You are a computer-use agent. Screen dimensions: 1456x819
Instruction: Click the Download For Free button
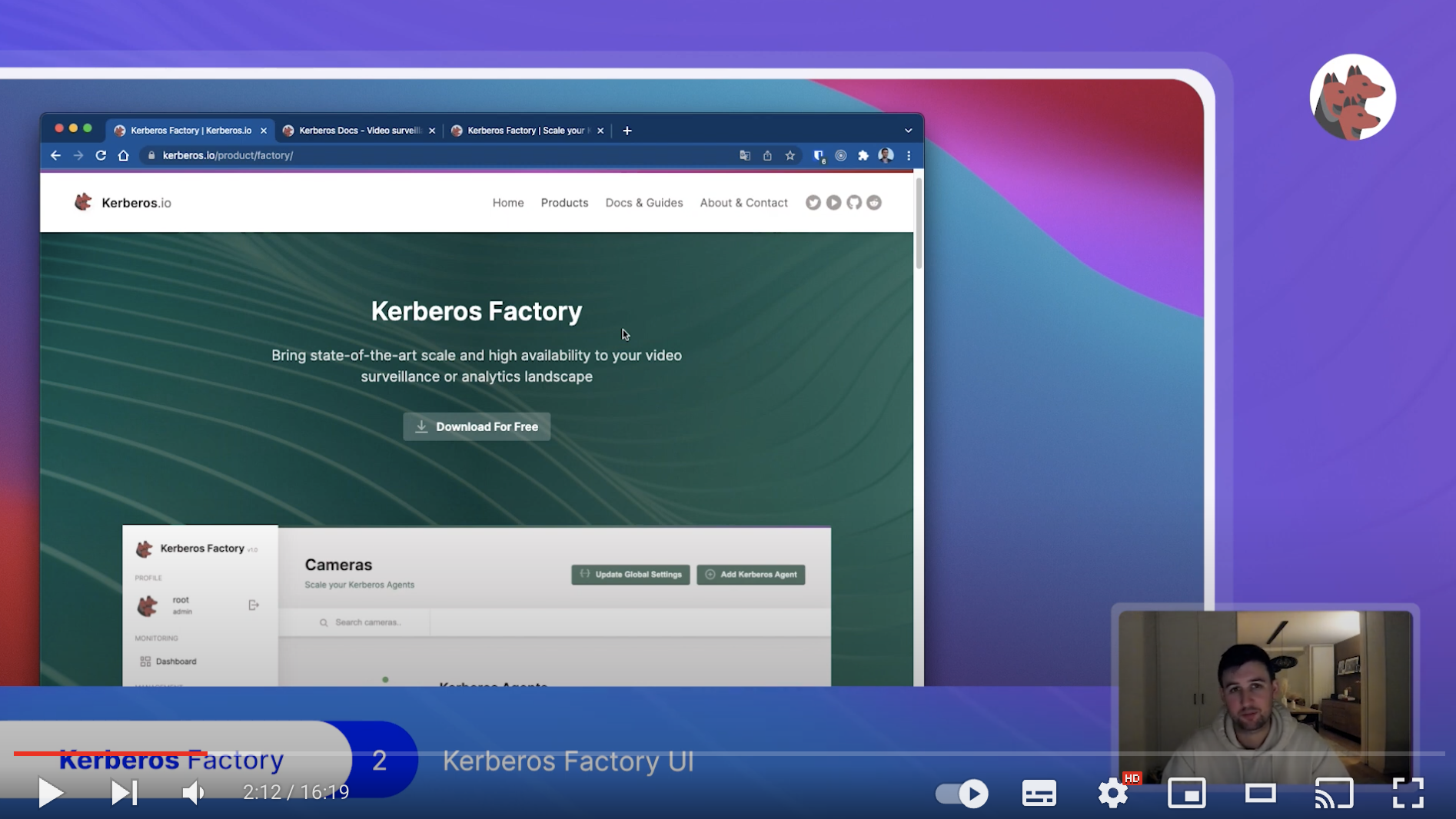[476, 426]
